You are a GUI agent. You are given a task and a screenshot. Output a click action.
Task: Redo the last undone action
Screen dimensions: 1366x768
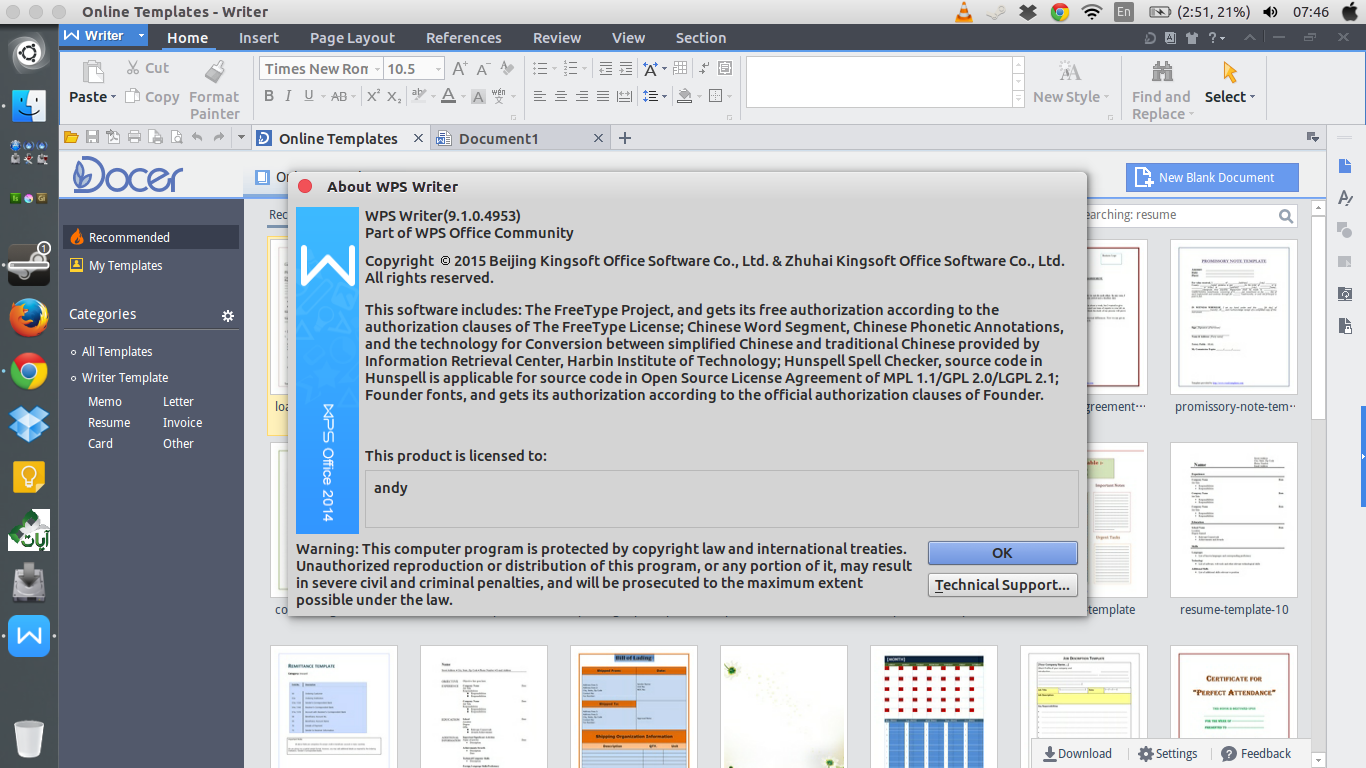click(x=219, y=138)
